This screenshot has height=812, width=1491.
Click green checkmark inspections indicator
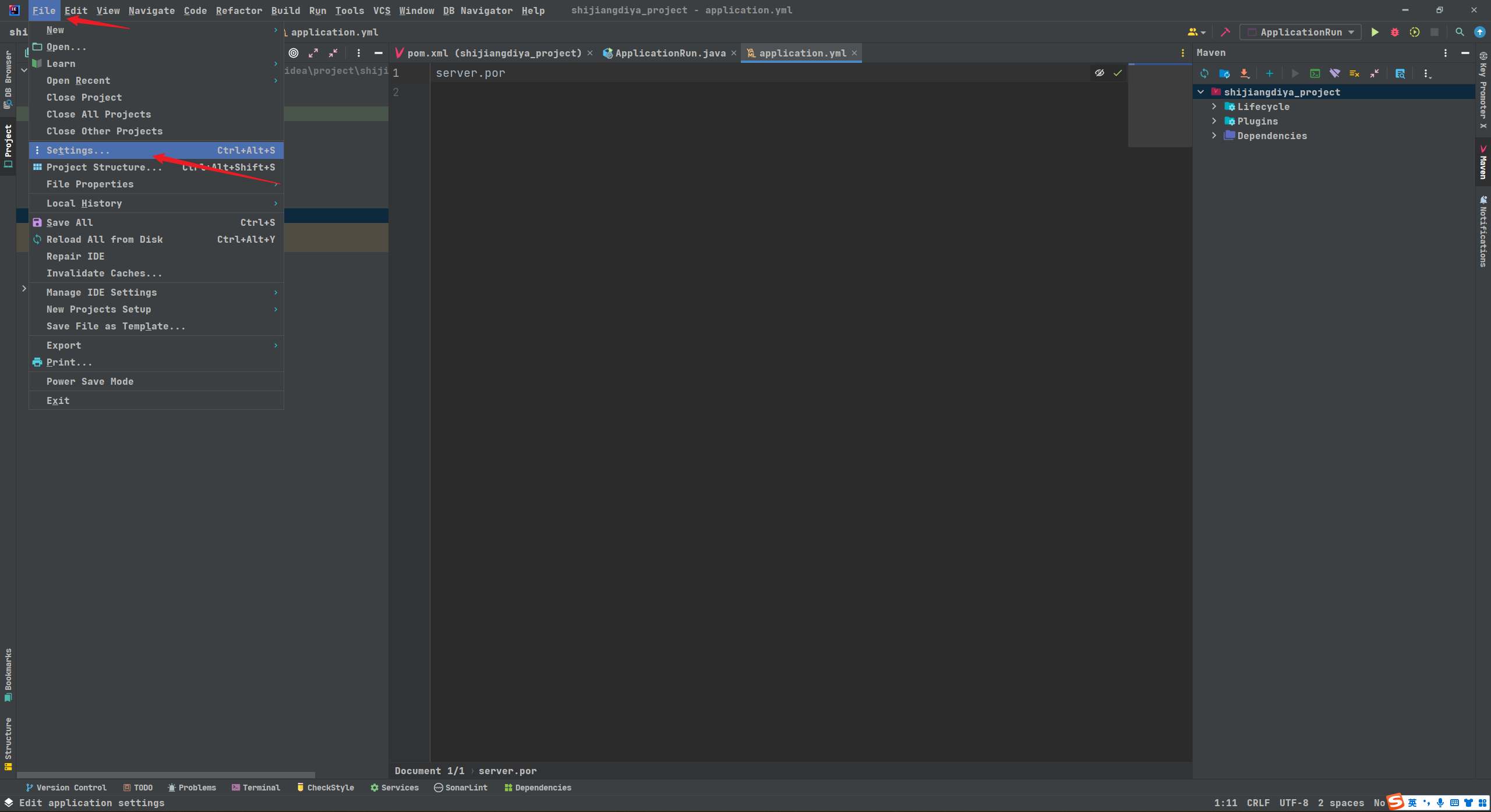1117,73
